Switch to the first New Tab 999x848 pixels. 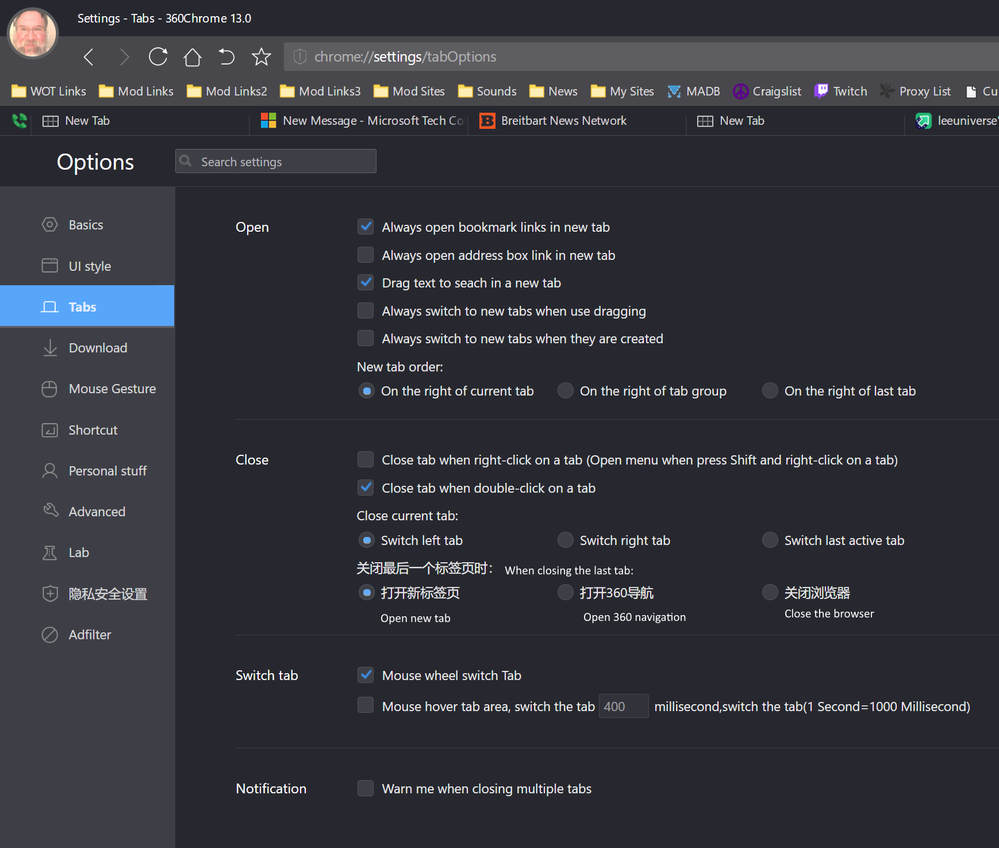click(140, 120)
